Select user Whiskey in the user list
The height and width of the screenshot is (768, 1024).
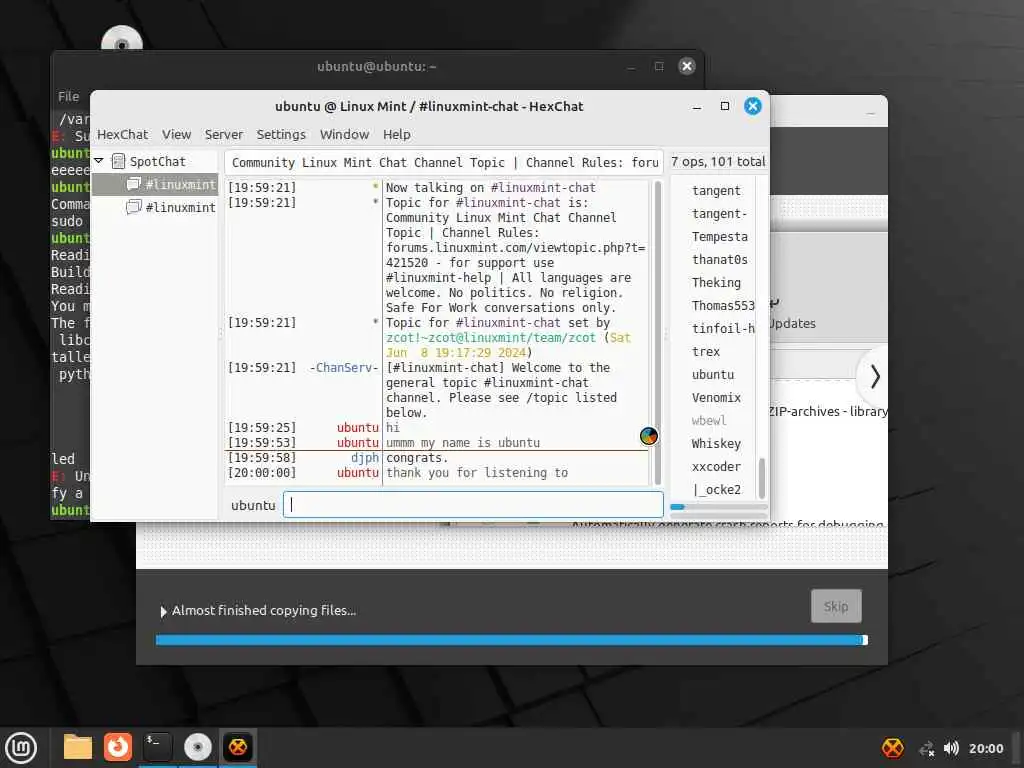point(714,443)
